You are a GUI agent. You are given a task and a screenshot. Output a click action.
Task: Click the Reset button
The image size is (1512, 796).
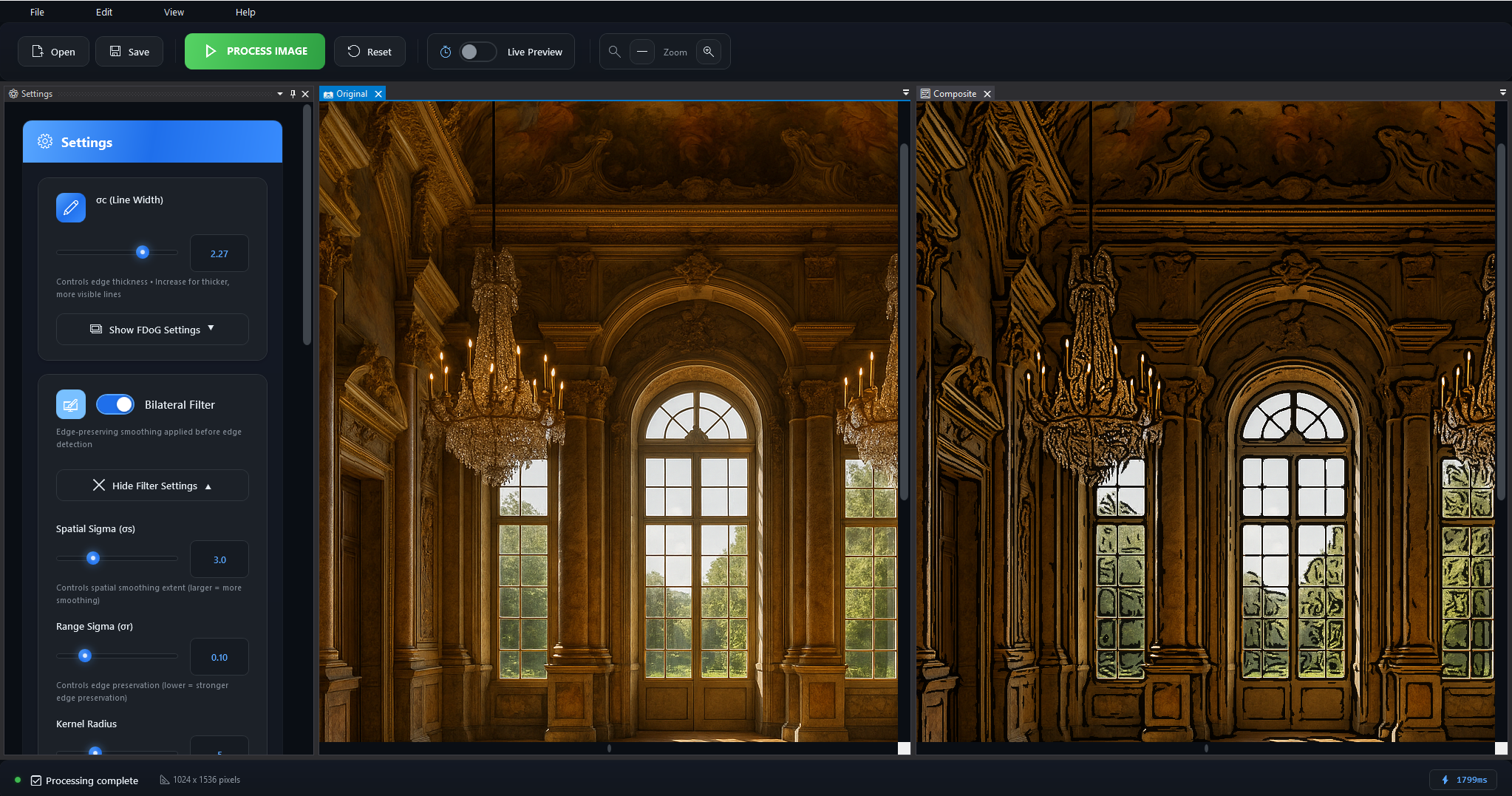point(370,52)
